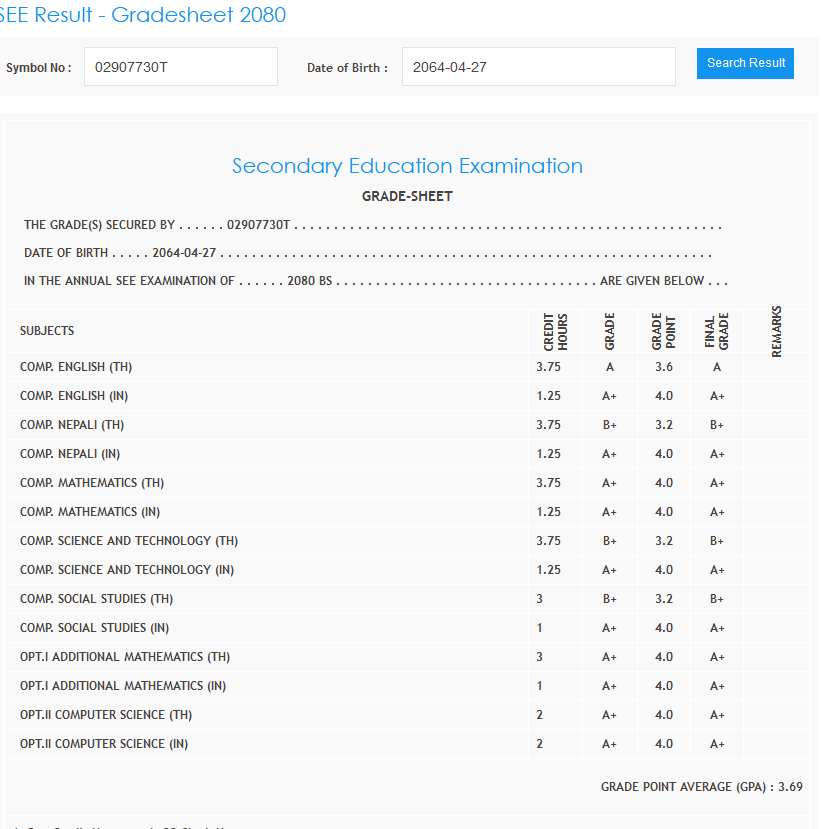Screen dimensions: 837x829
Task: Click the REMARKS column header
Action: click(x=776, y=331)
